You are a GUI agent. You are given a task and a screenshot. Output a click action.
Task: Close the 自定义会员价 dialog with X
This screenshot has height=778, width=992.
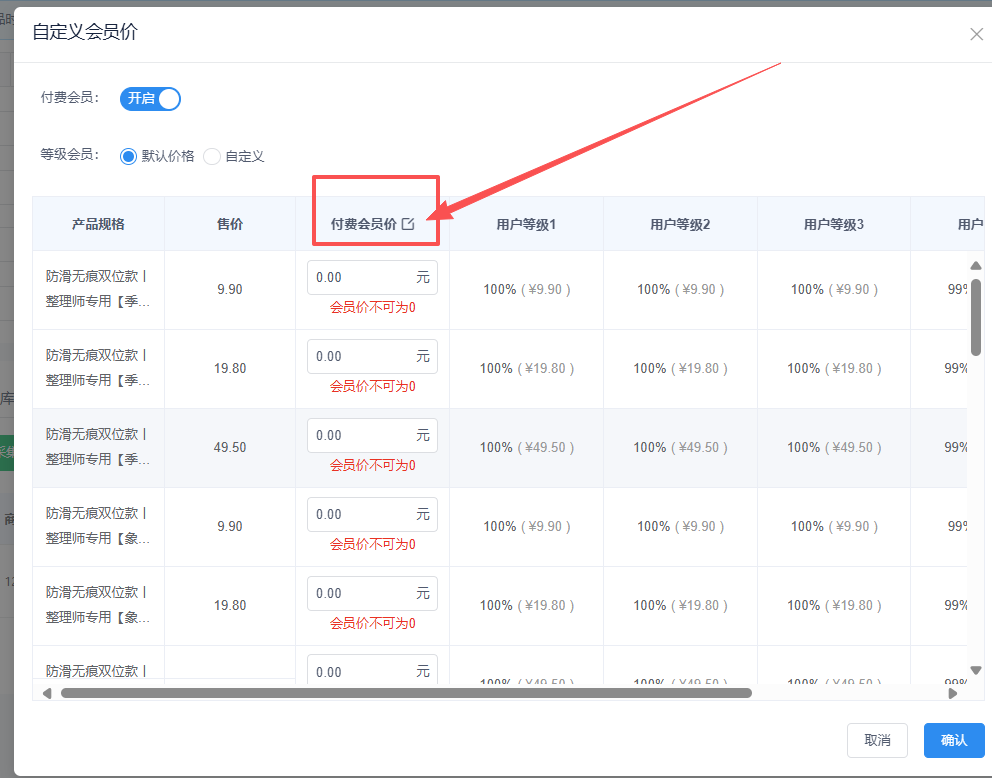click(976, 34)
